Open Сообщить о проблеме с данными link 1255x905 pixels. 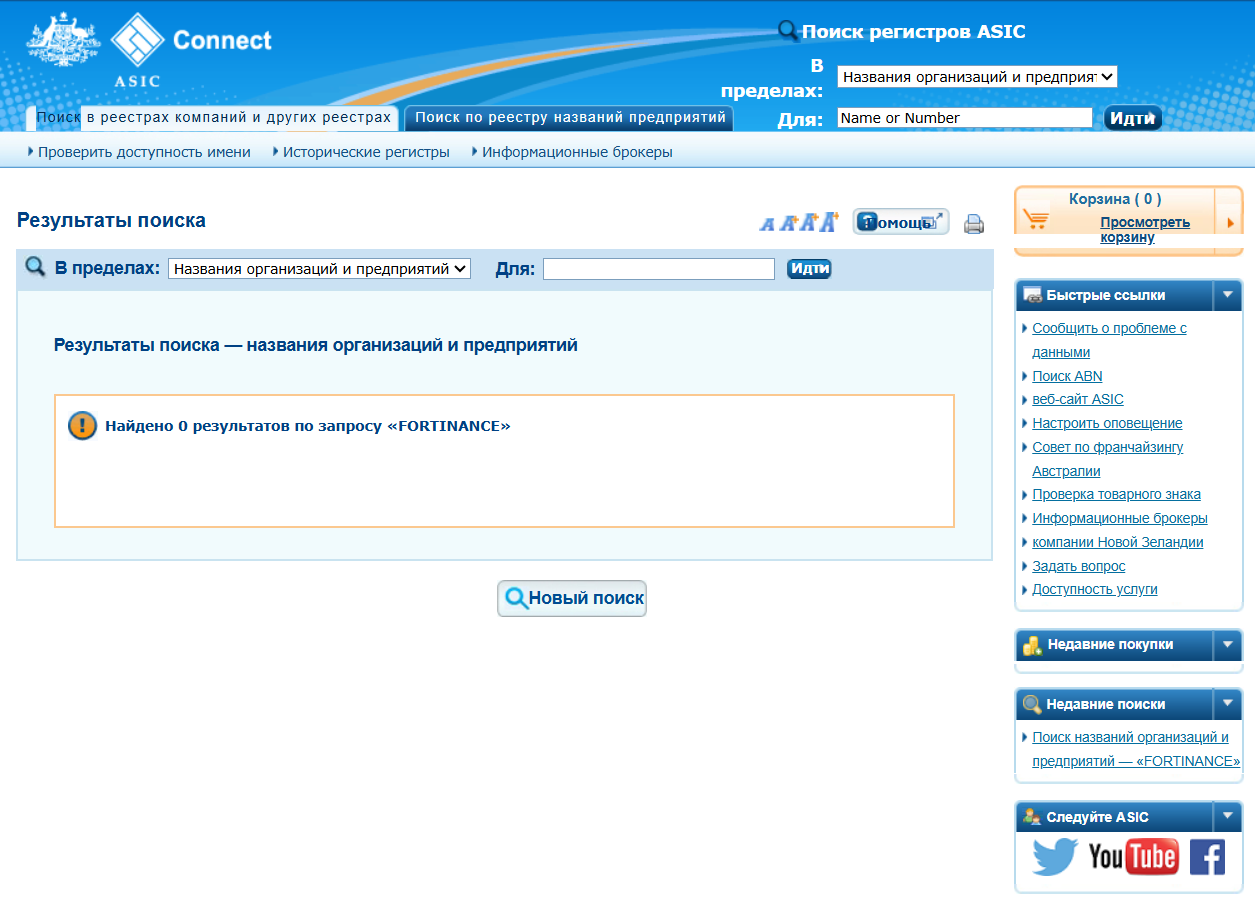click(x=1109, y=340)
